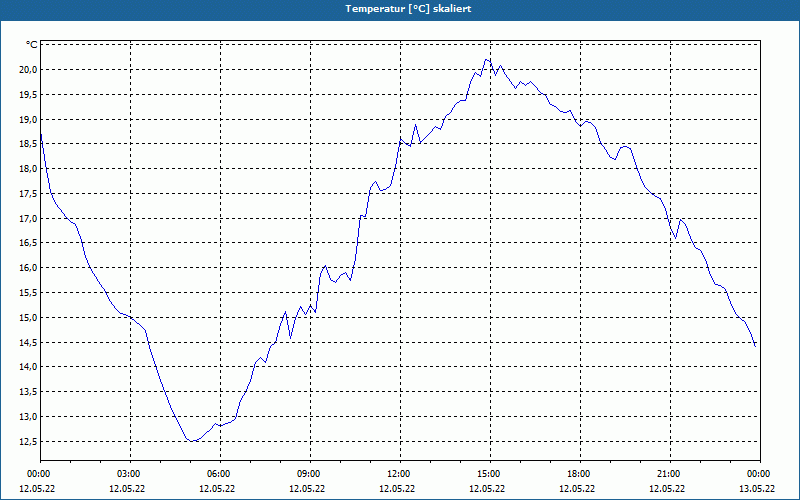Screen dimensions: 800x500
Task: Select the 14,0 y-axis label
Action: click(28, 367)
